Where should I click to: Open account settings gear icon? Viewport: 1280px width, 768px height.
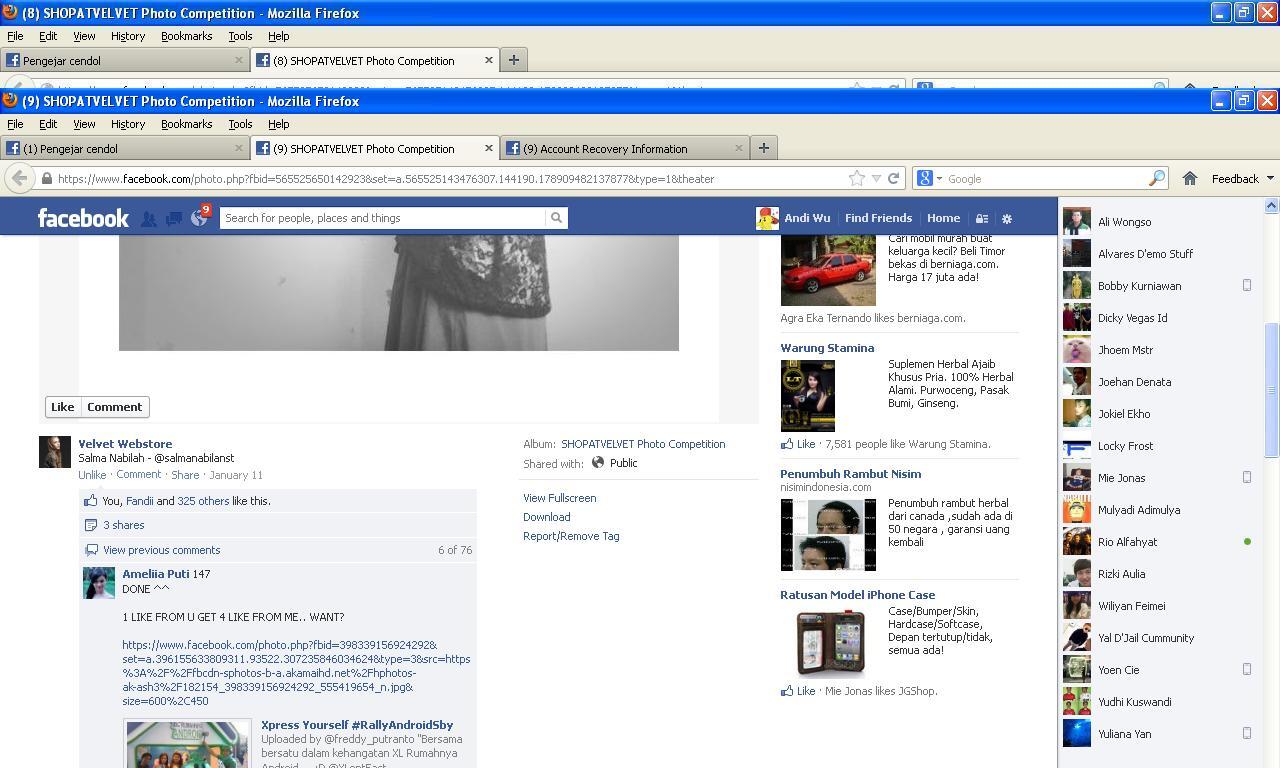pos(1007,218)
